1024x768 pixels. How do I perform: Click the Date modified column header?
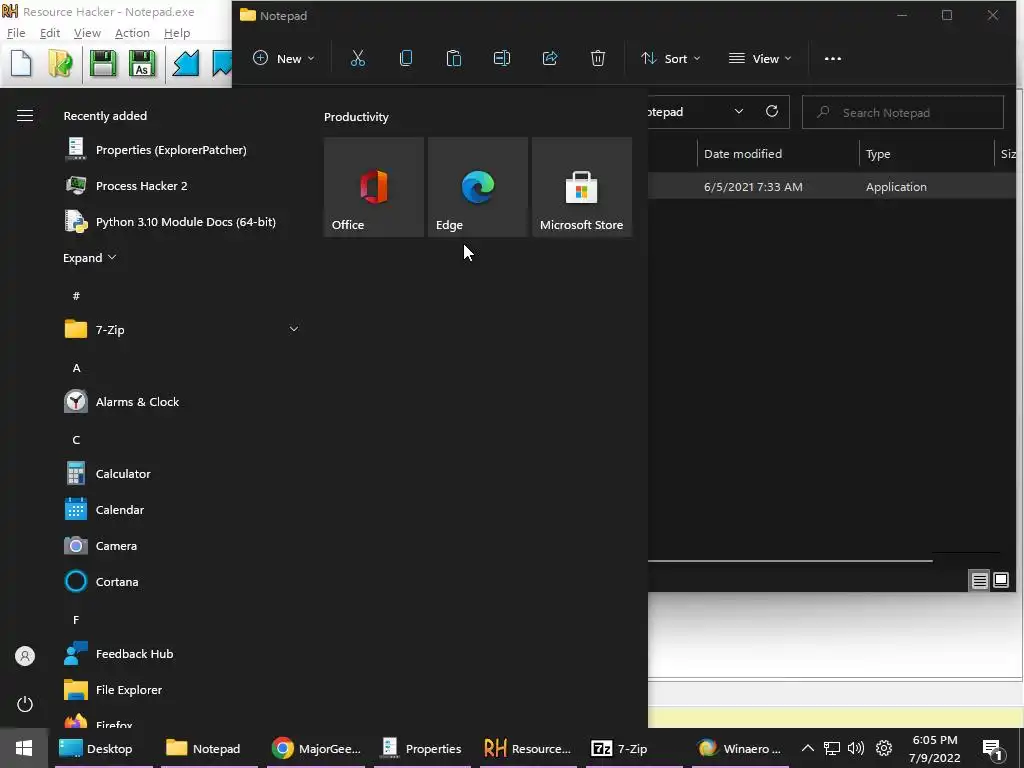(778, 154)
